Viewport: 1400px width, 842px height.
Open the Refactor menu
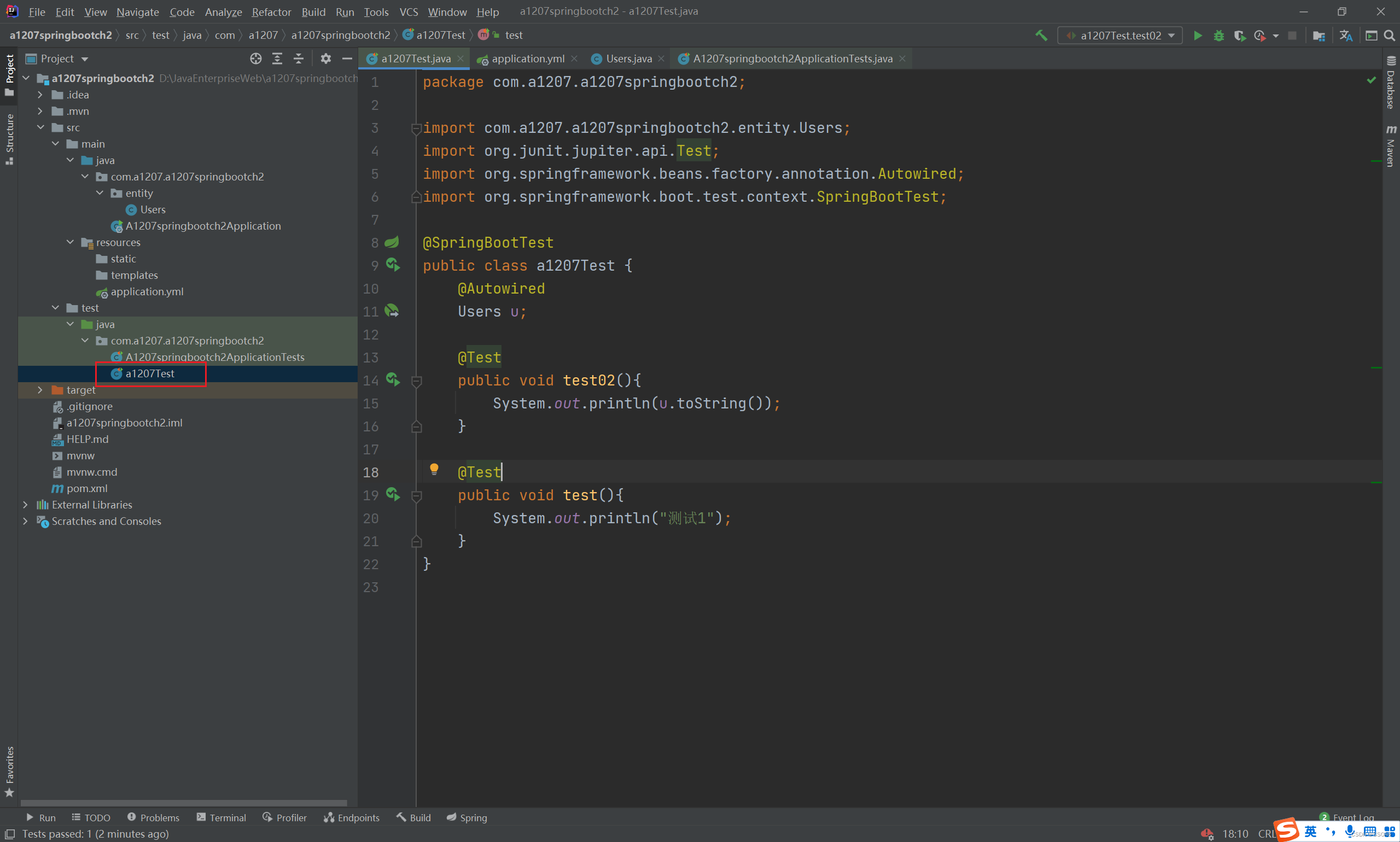coord(271,12)
